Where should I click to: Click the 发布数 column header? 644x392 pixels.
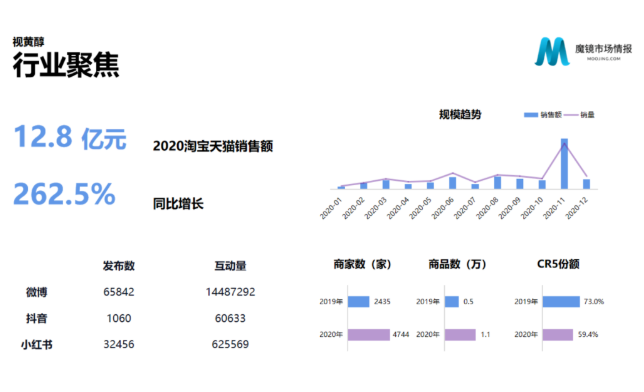click(x=119, y=266)
